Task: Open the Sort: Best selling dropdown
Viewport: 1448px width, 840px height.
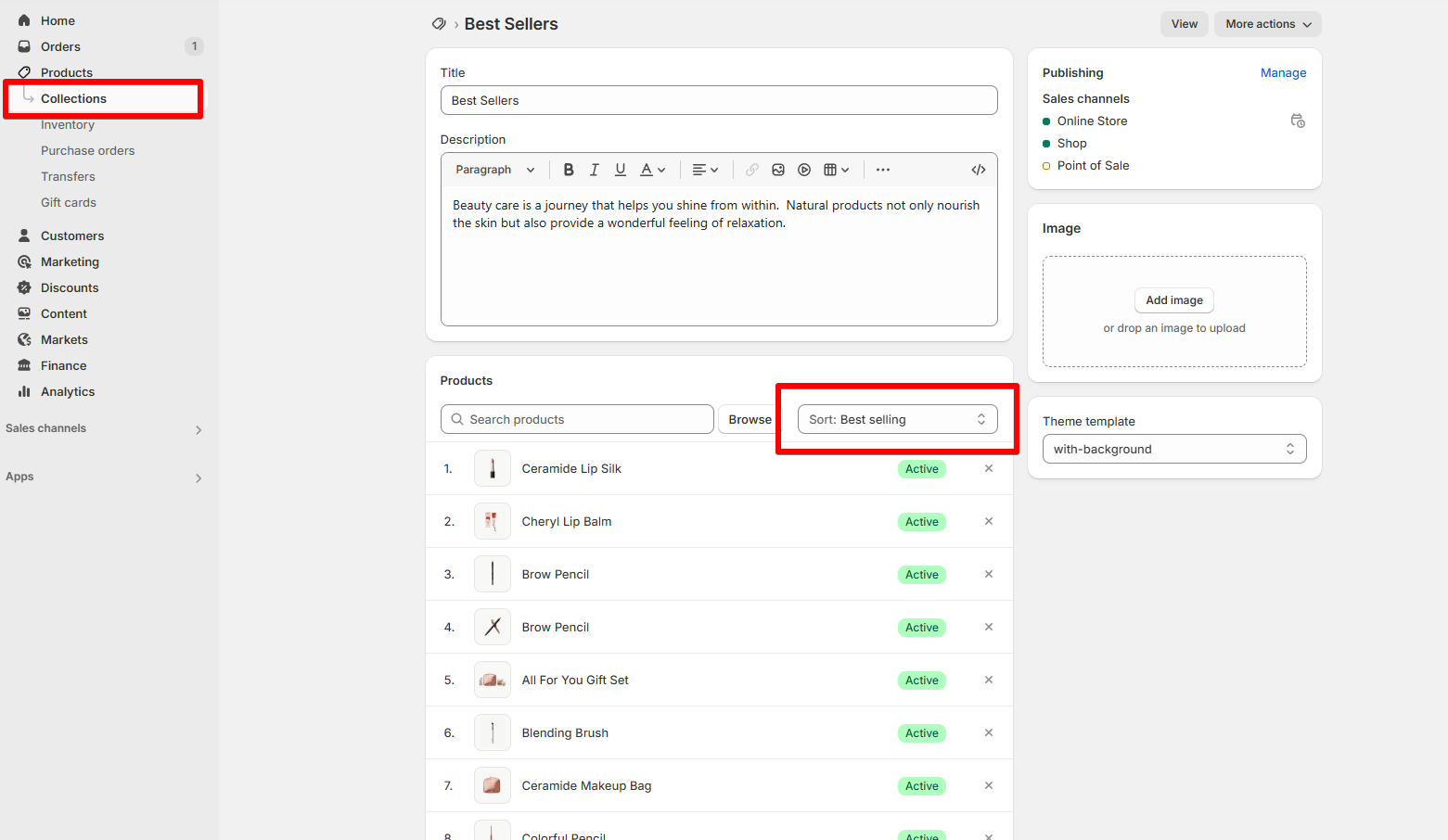Action: point(897,419)
